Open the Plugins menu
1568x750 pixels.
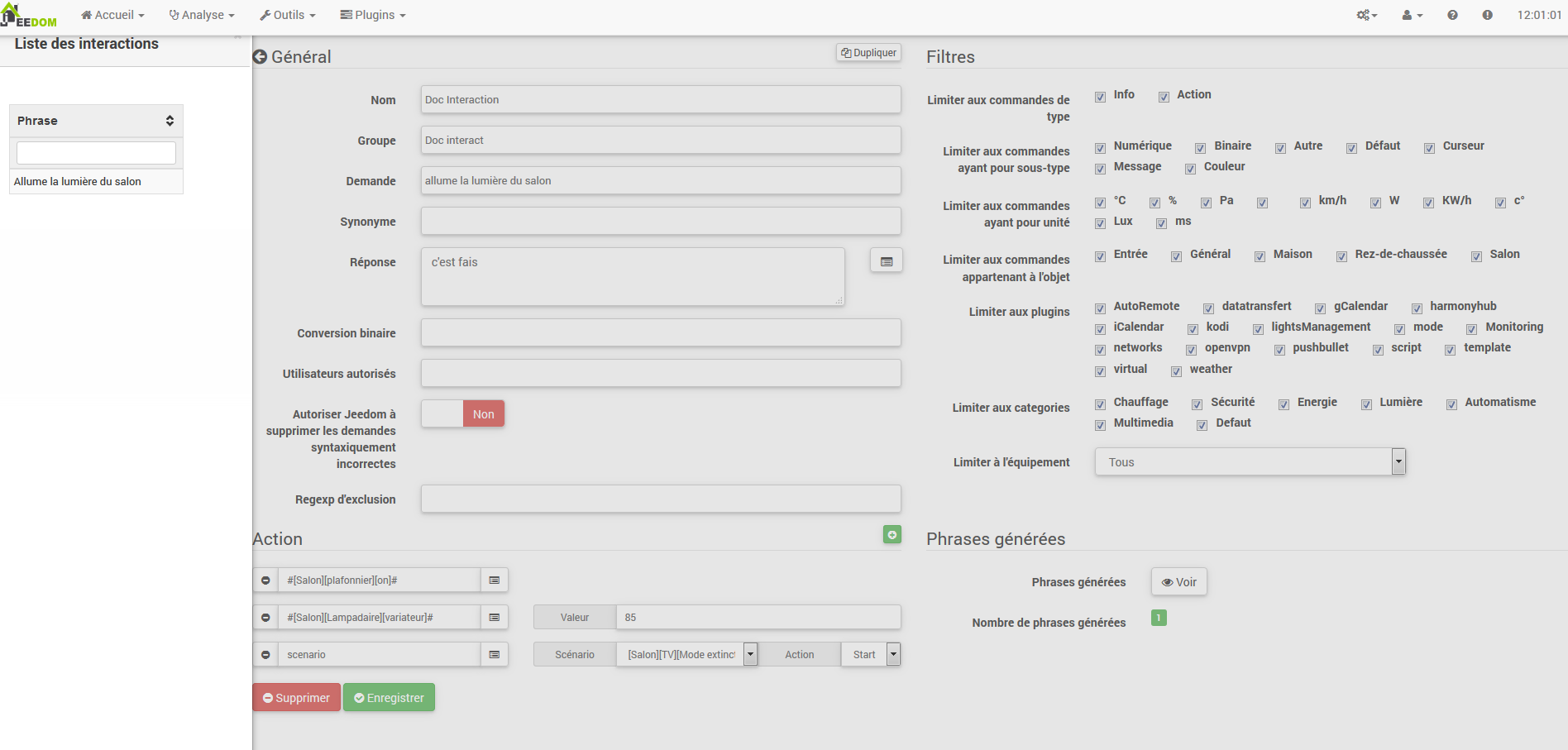(x=373, y=15)
